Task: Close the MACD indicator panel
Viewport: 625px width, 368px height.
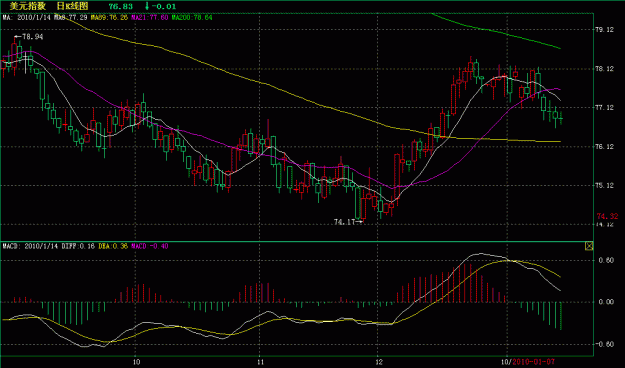Action: click(589, 246)
